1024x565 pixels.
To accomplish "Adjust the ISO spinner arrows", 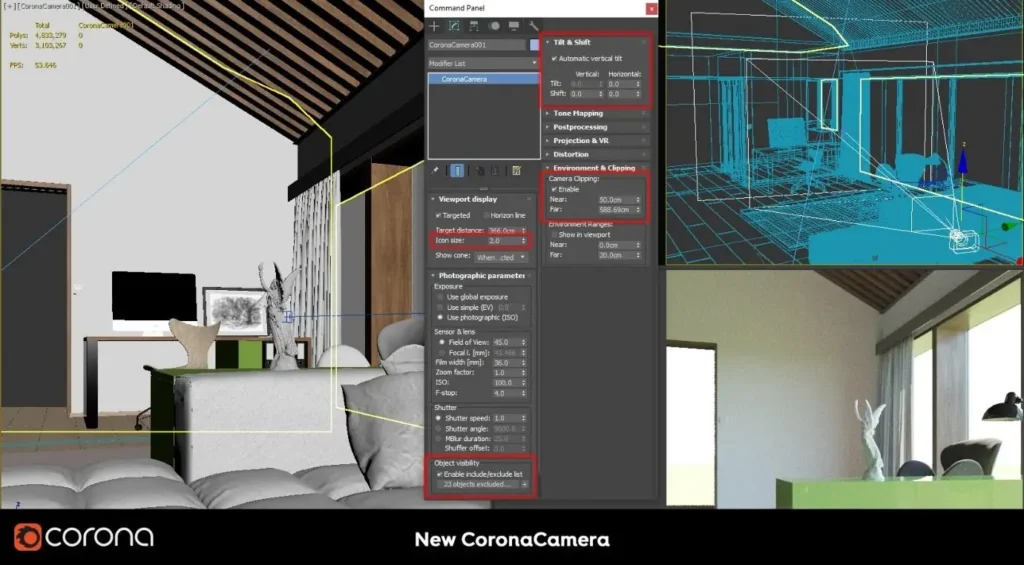I will [x=524, y=383].
